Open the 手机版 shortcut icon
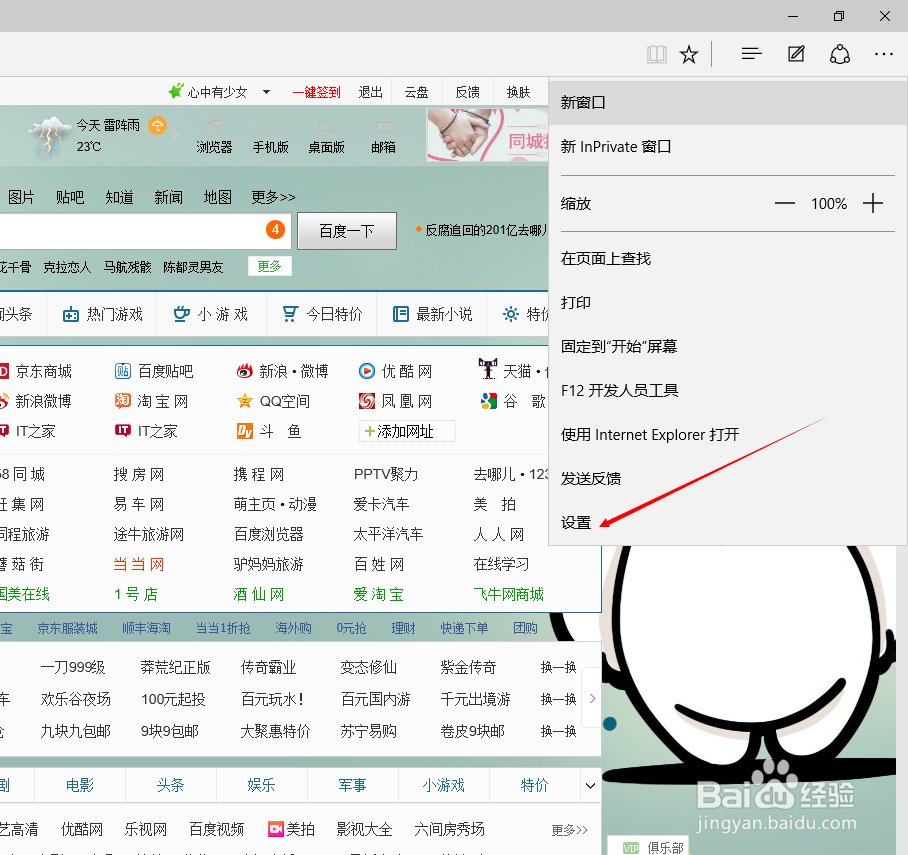Screen dimensions: 908x855 tap(270, 137)
